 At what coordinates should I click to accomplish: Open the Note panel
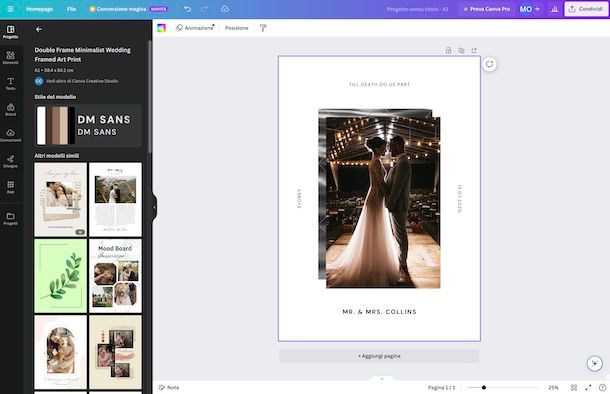pyautogui.click(x=169, y=387)
